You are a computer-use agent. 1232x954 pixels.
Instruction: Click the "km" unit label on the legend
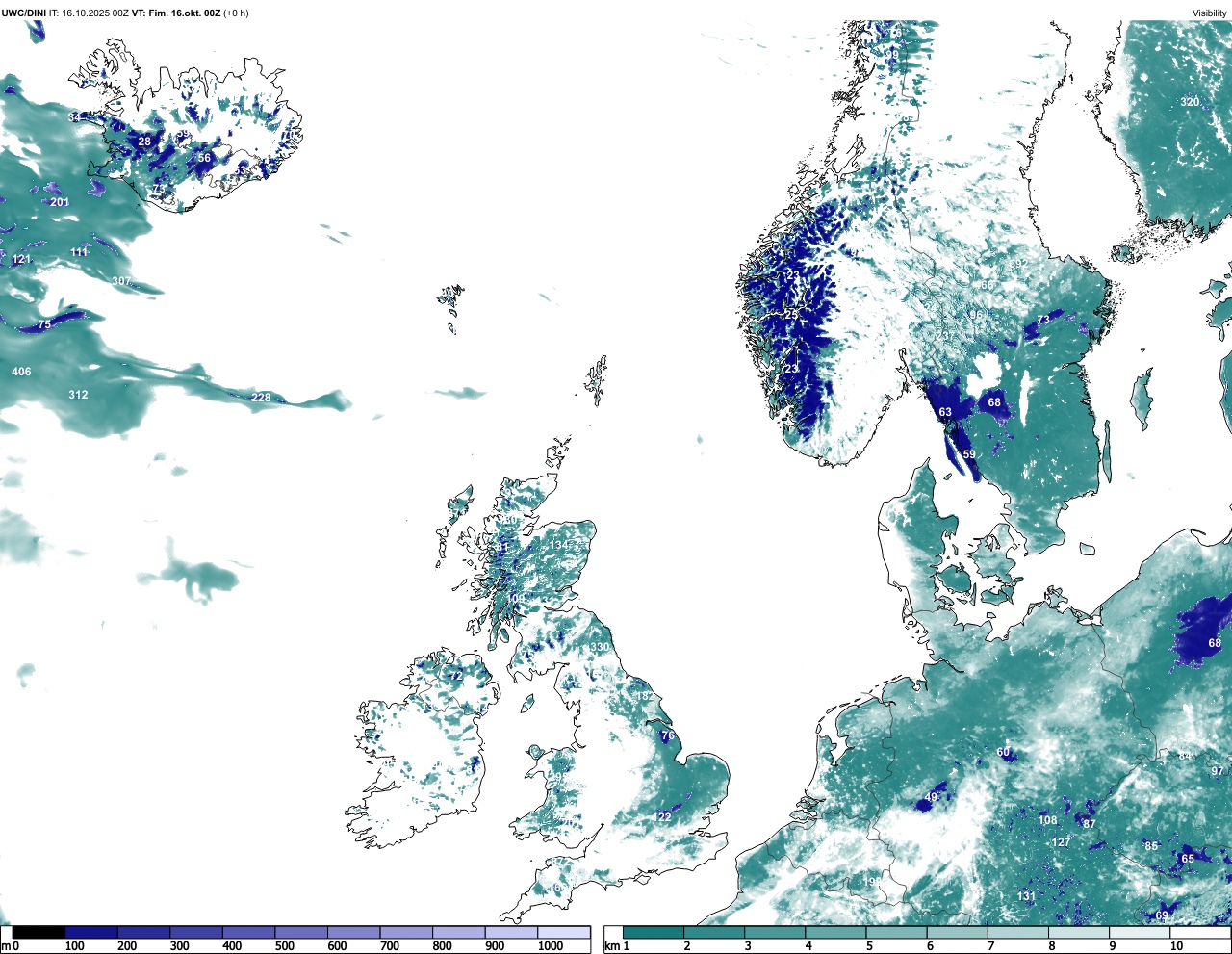click(612, 946)
